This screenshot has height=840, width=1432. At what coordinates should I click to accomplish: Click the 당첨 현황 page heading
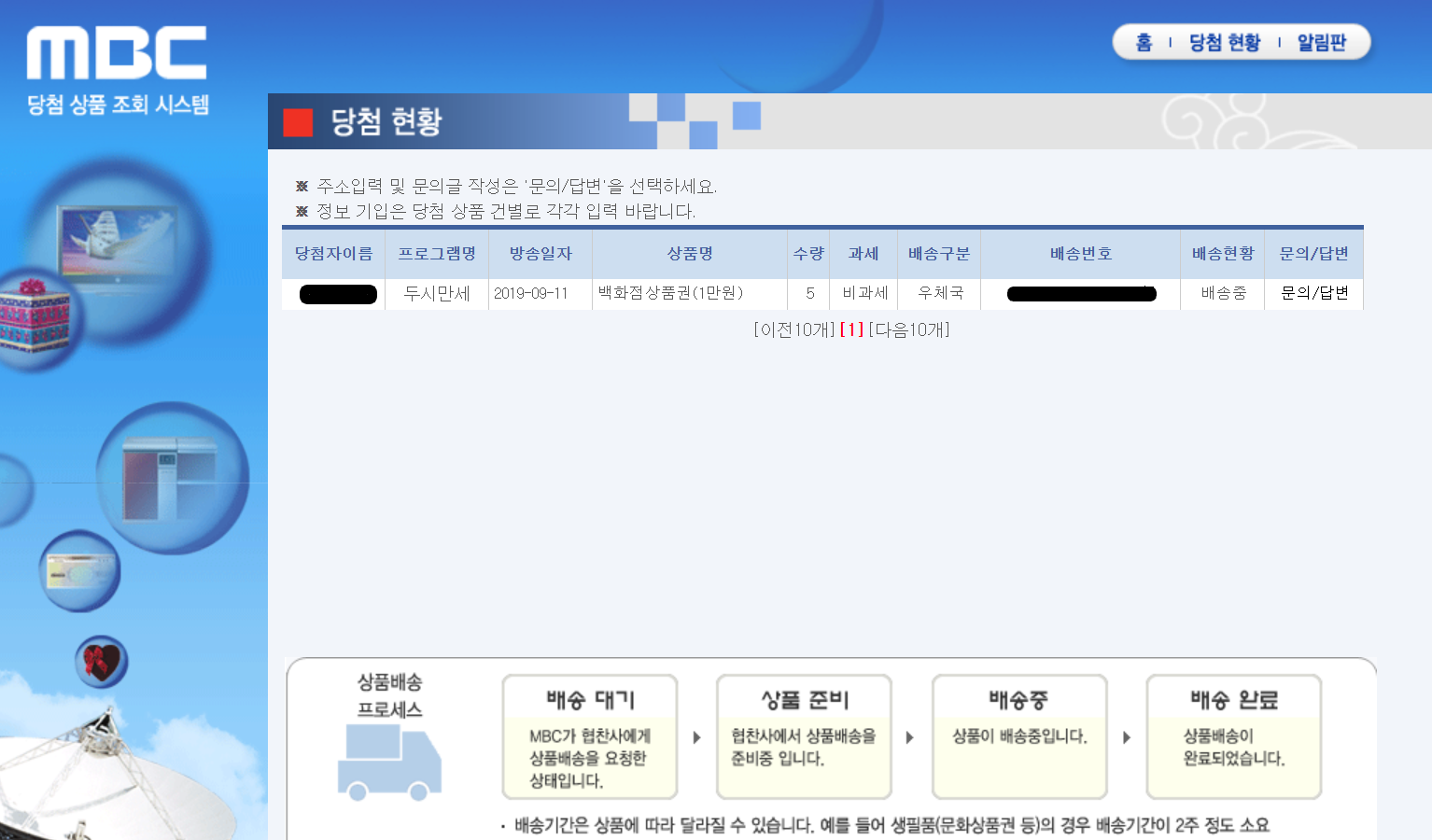tap(386, 121)
